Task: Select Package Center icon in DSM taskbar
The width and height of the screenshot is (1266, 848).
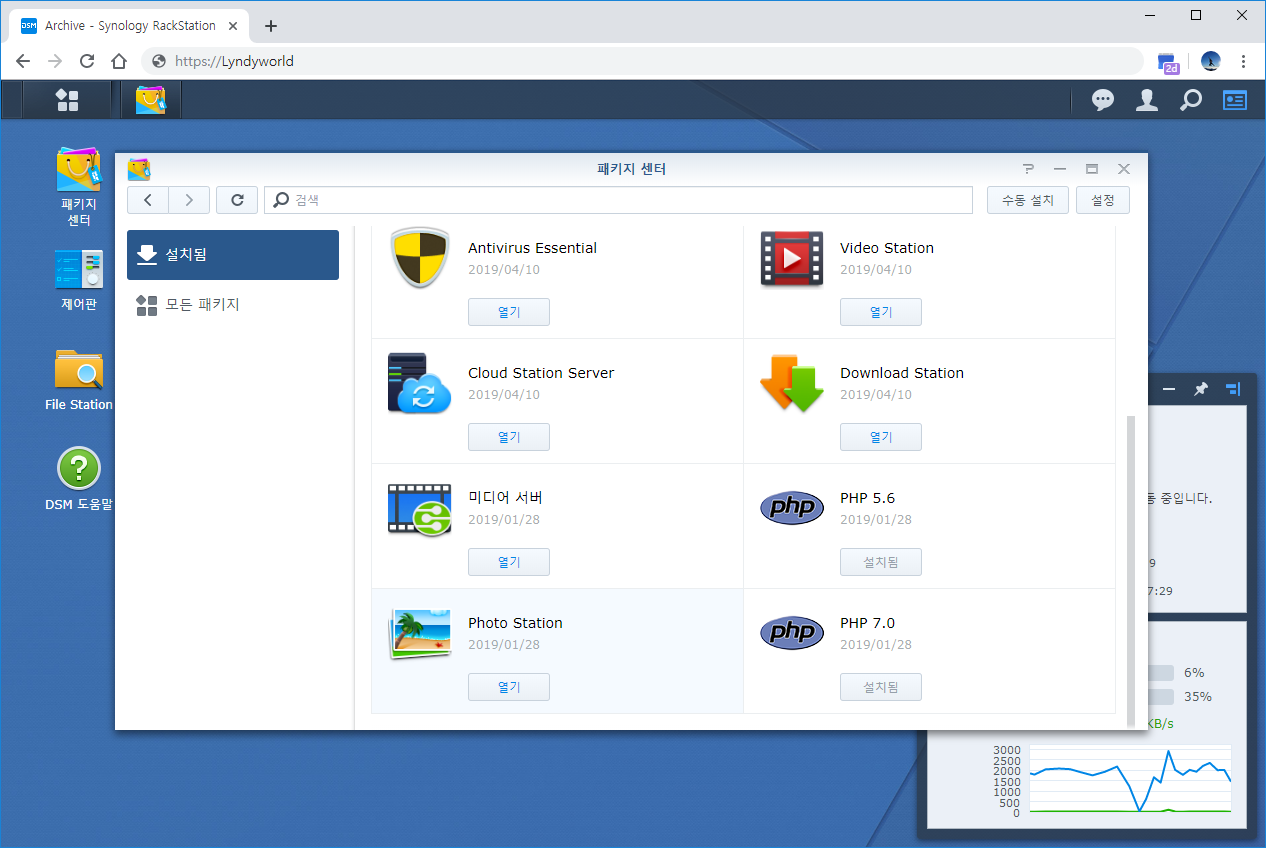Action: (151, 100)
